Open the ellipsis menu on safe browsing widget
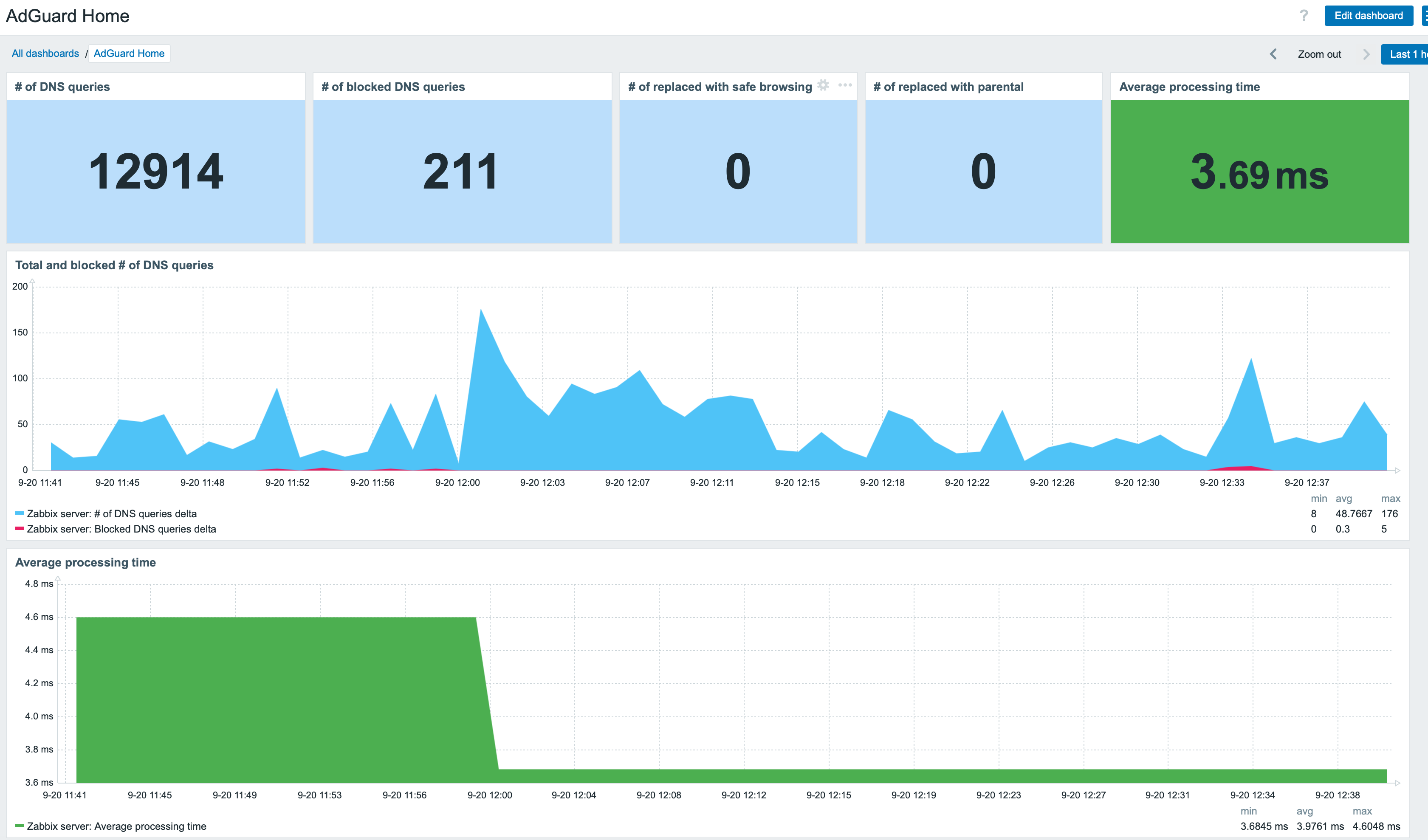This screenshot has height=840, width=1428. coord(845,86)
